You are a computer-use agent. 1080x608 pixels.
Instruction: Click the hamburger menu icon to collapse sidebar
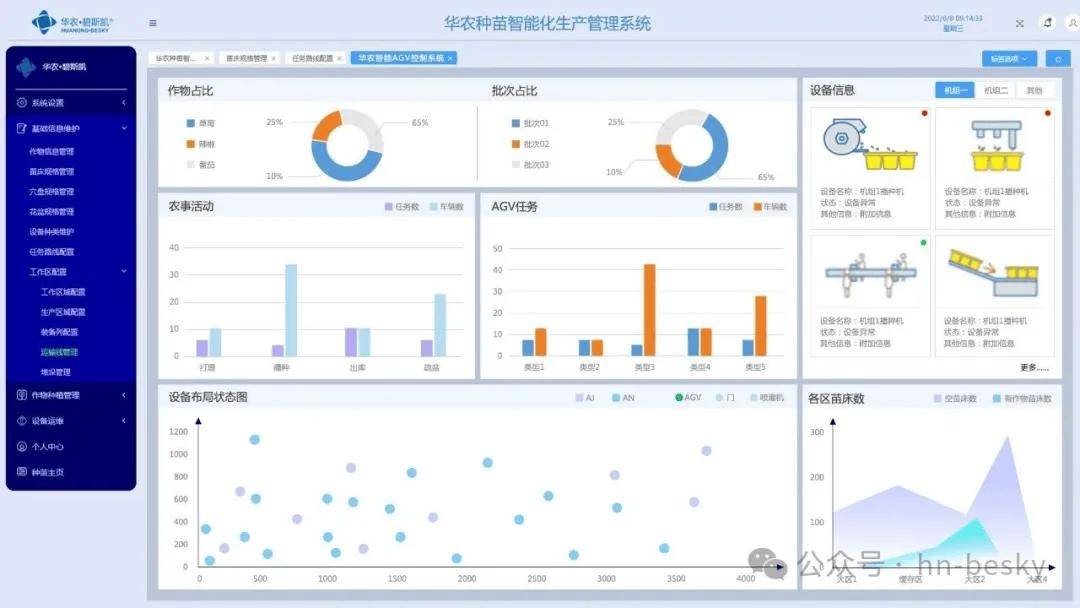coord(153,23)
